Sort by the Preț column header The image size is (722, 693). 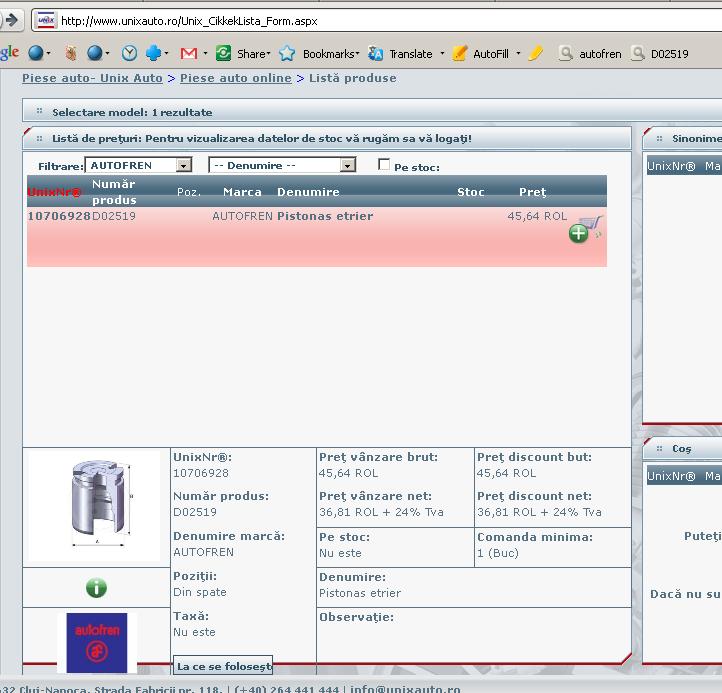coord(533,192)
